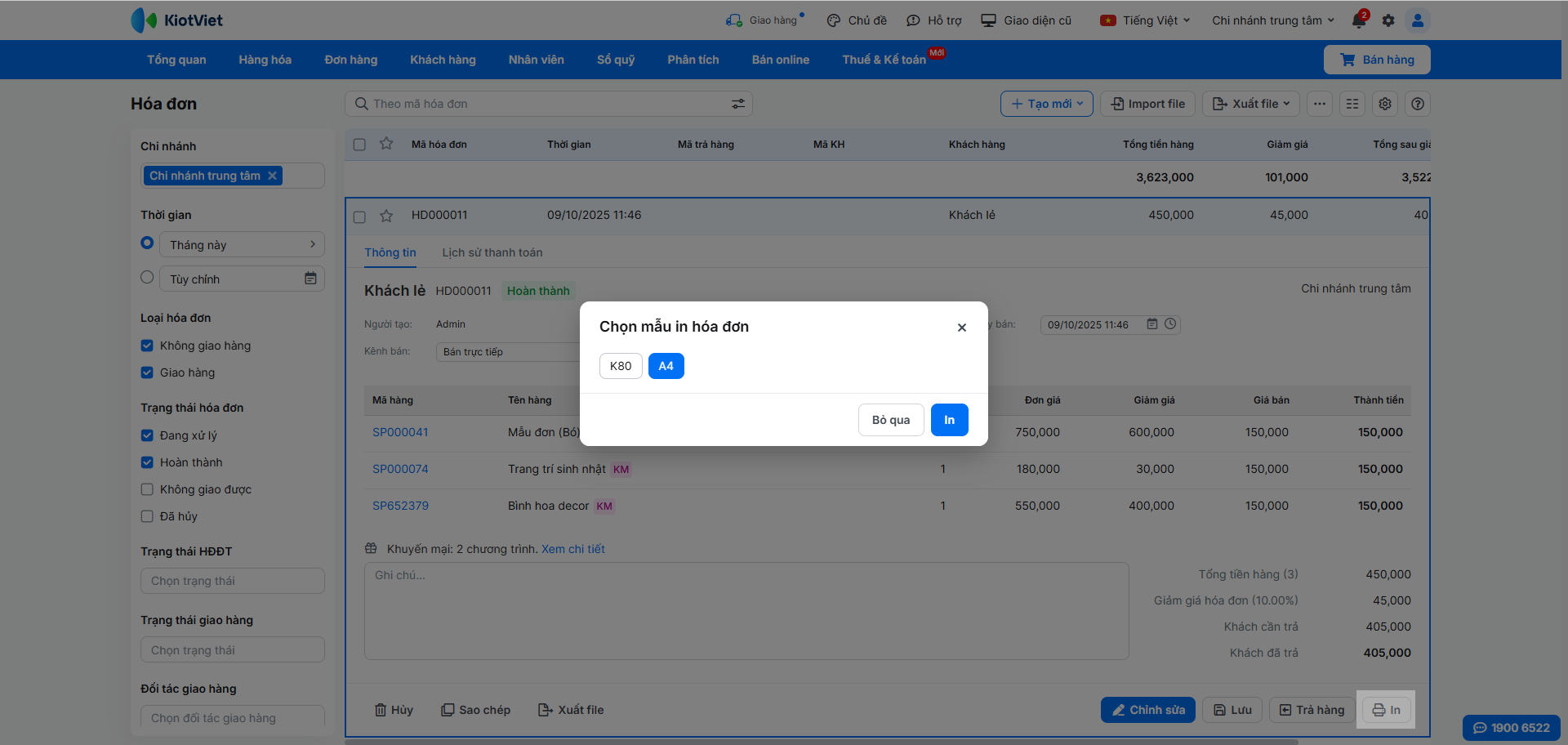
Task: Tick checkbox for invoice HD000011
Action: [x=359, y=216]
